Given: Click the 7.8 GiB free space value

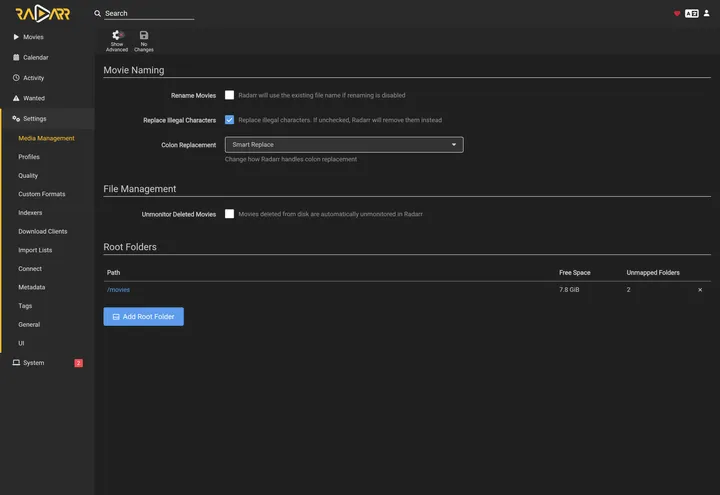Looking at the screenshot, I should (569, 290).
